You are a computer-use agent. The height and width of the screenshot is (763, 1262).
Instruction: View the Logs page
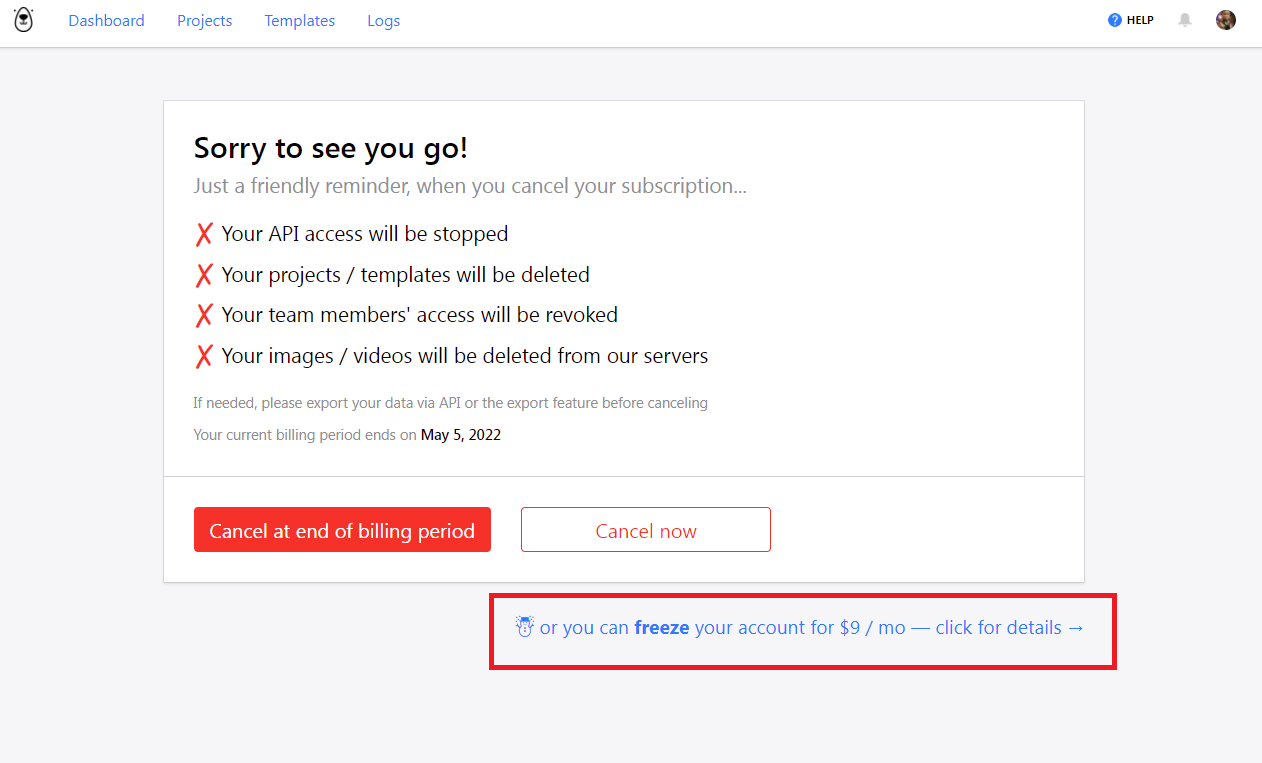(383, 21)
